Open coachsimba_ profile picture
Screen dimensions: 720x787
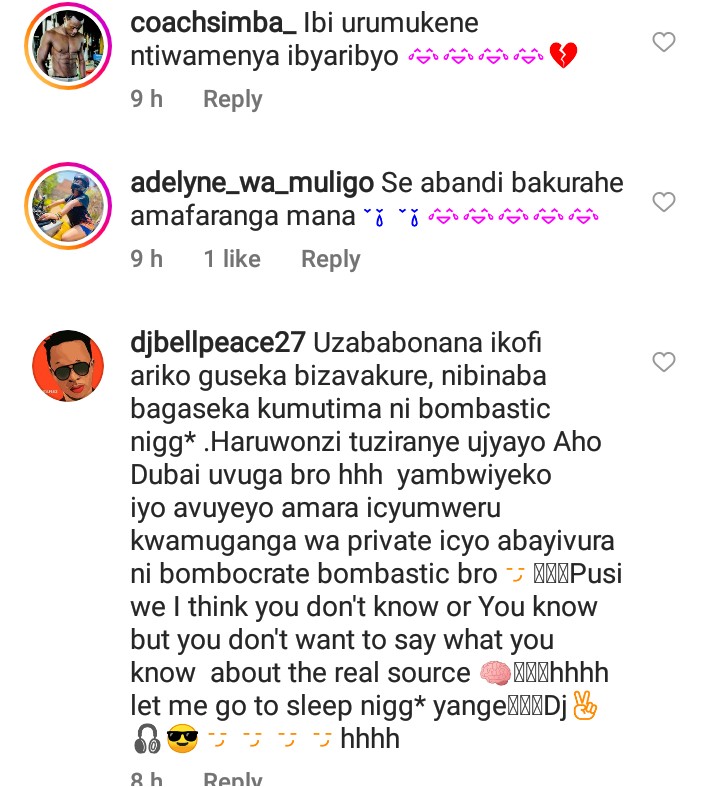[x=68, y=46]
